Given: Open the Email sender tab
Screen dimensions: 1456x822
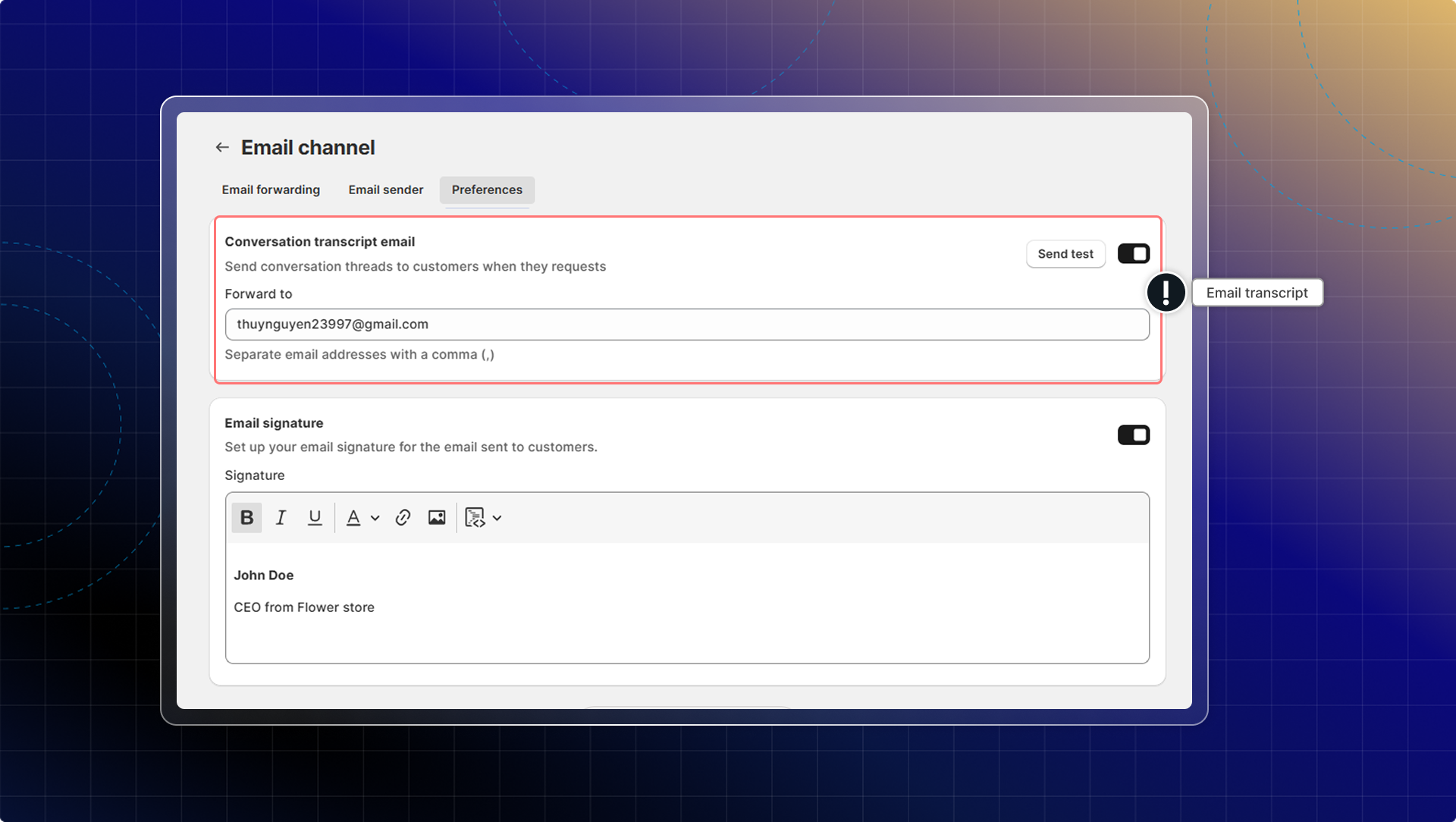Looking at the screenshot, I should point(385,190).
